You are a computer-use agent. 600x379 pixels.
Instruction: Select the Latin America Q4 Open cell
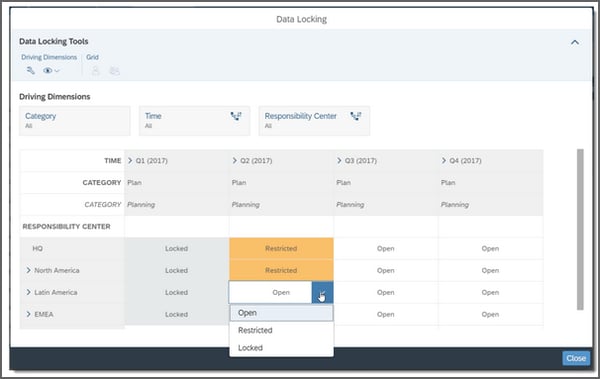tap(490, 292)
